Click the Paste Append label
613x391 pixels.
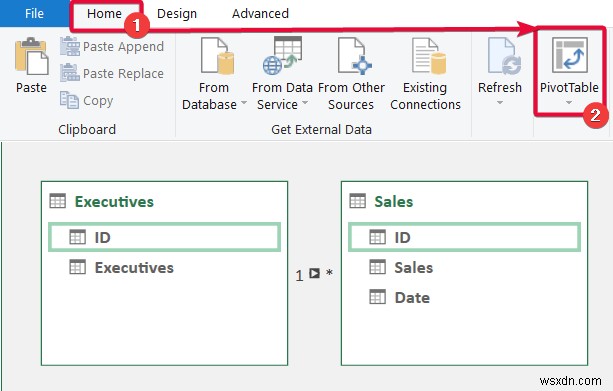coord(124,47)
